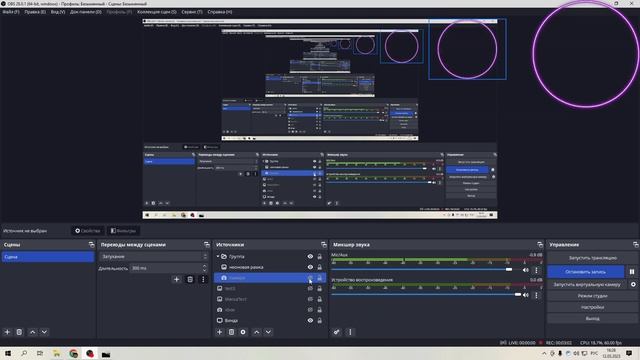Open transition three-dot options menu
The height and width of the screenshot is (360, 640).
pos(203,279)
